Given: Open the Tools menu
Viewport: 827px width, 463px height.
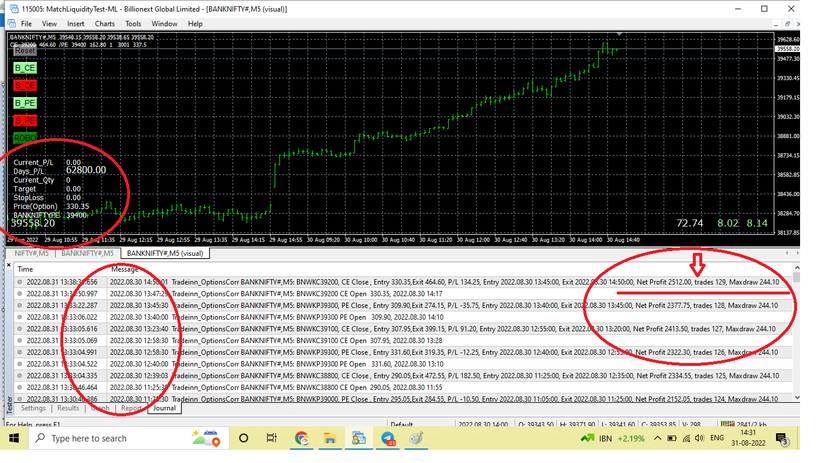Looking at the screenshot, I should click(133, 24).
